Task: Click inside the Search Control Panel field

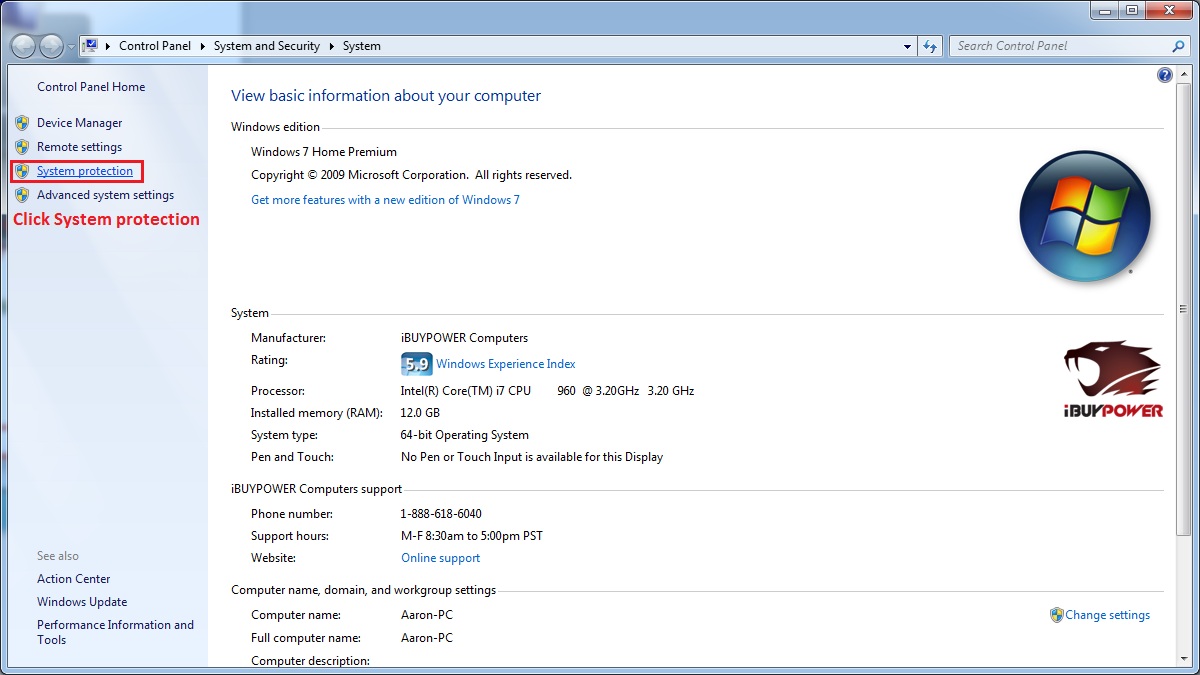Action: click(1050, 46)
